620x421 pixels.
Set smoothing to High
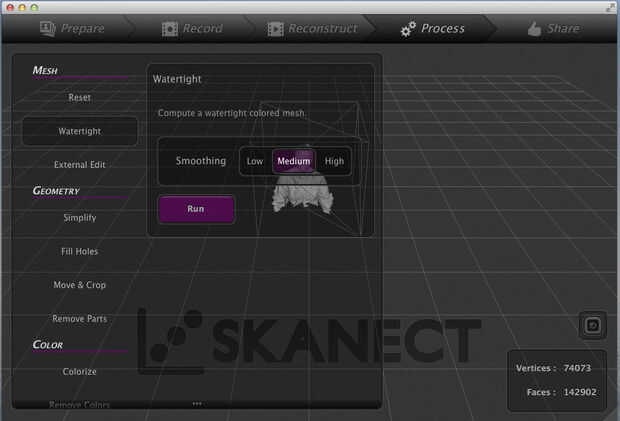[334, 161]
